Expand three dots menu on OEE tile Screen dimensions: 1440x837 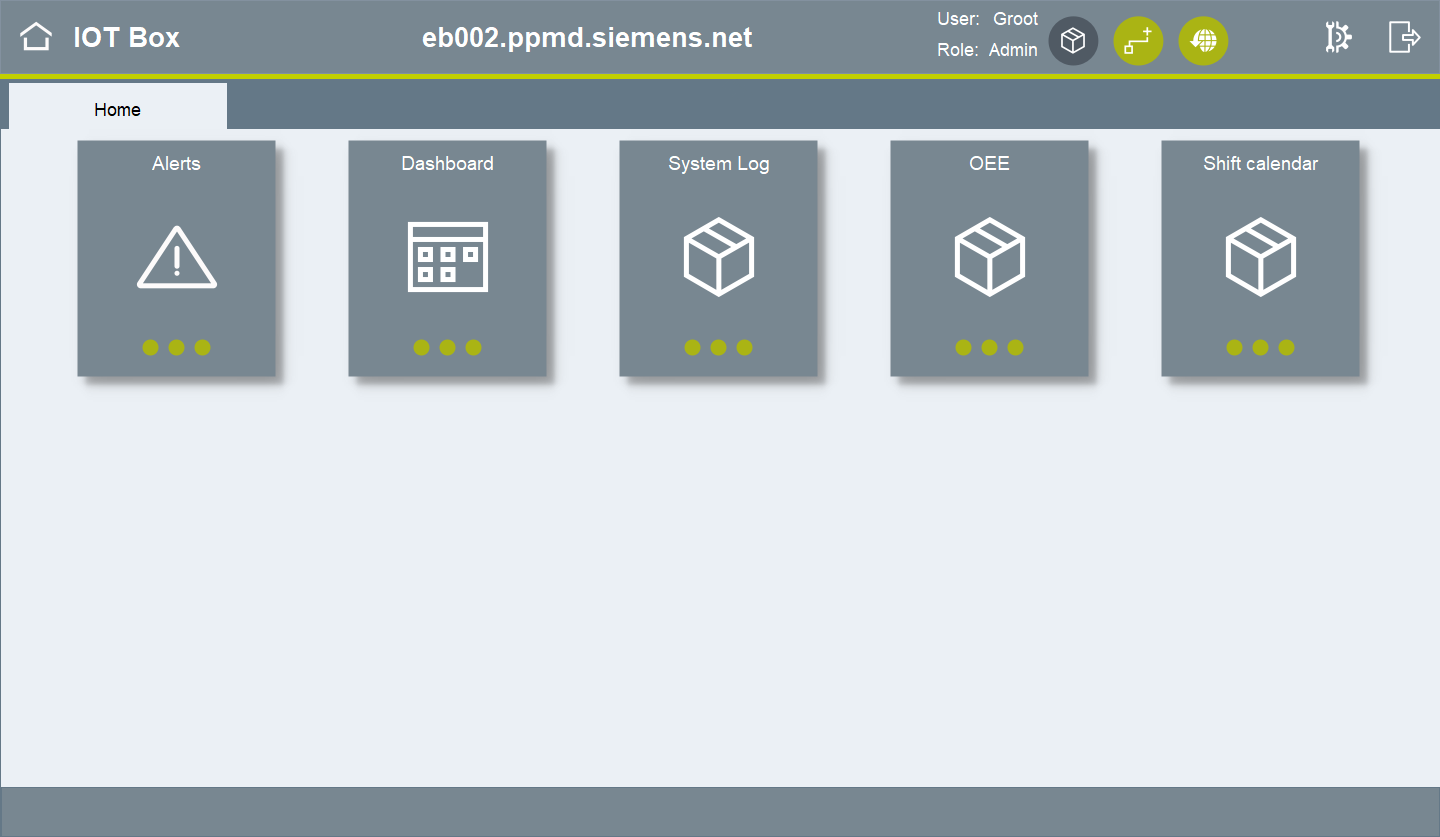pos(989,348)
